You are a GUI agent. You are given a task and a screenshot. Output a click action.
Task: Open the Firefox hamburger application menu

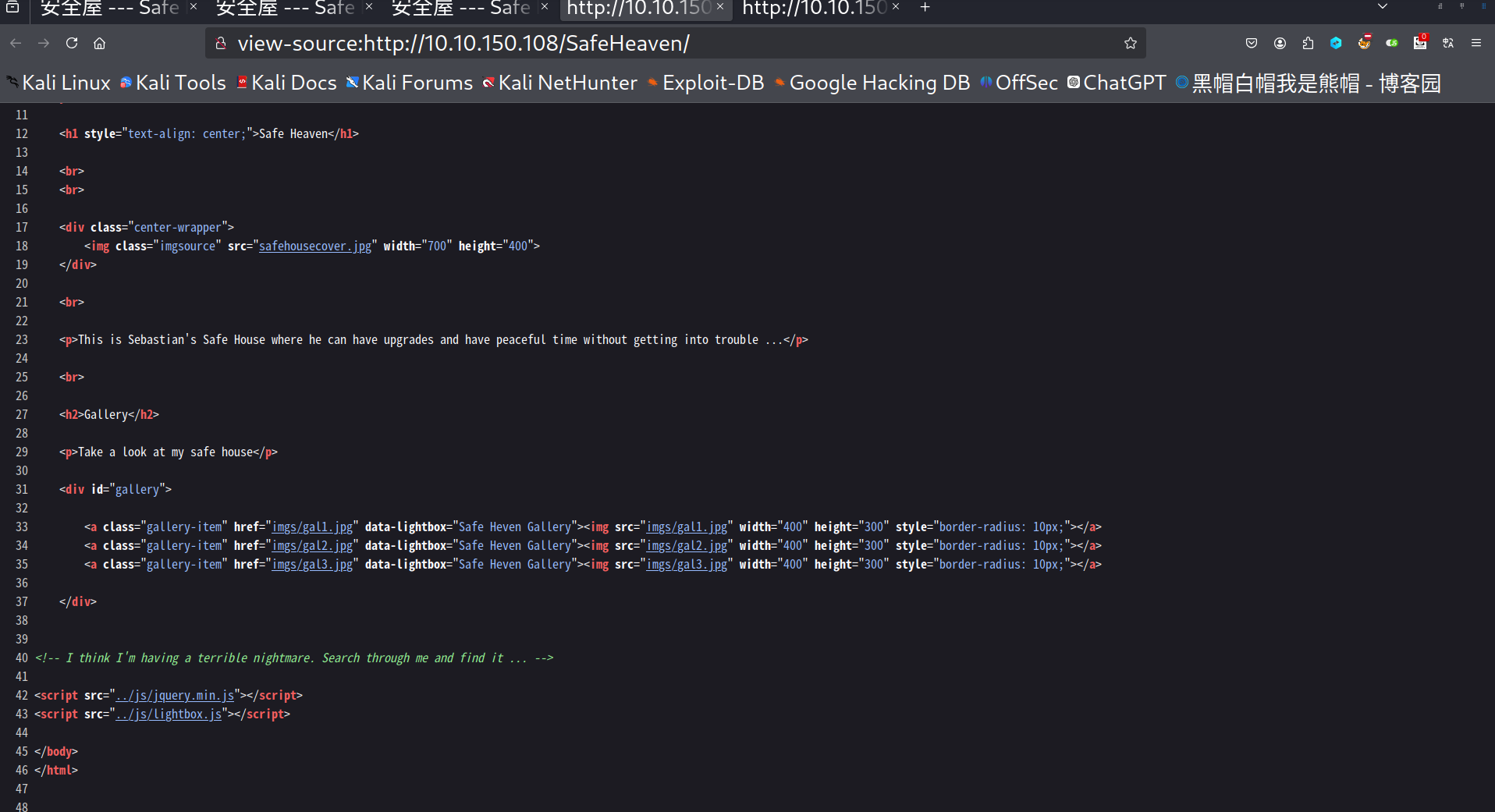click(1476, 44)
